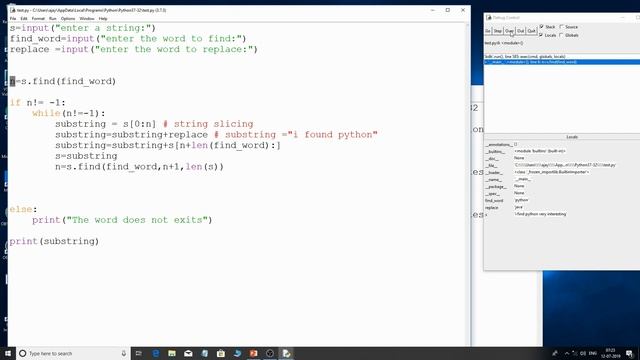
Task: Click the 's=substring' code line
Action: (86, 156)
